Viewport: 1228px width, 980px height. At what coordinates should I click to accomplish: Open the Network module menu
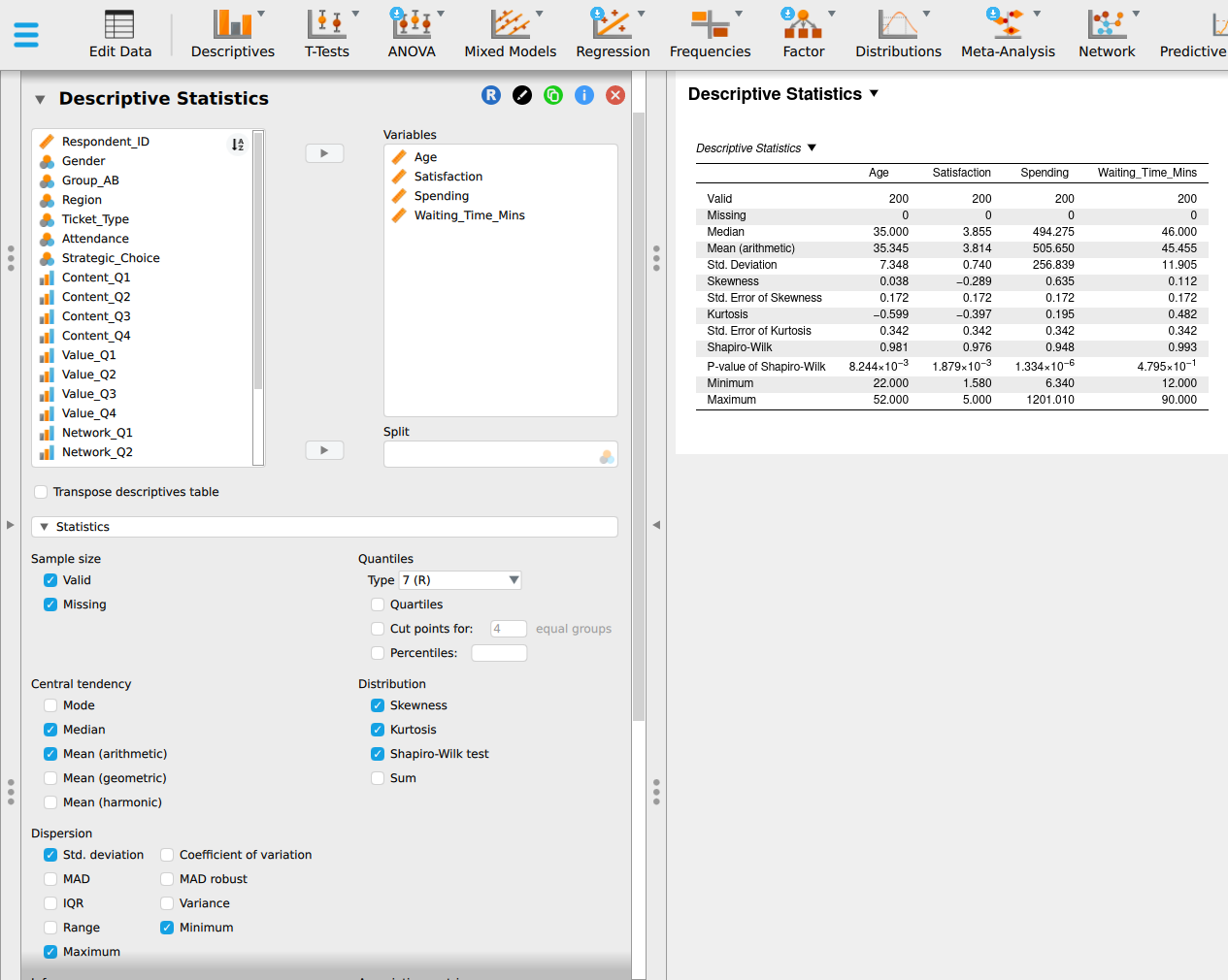[1107, 34]
